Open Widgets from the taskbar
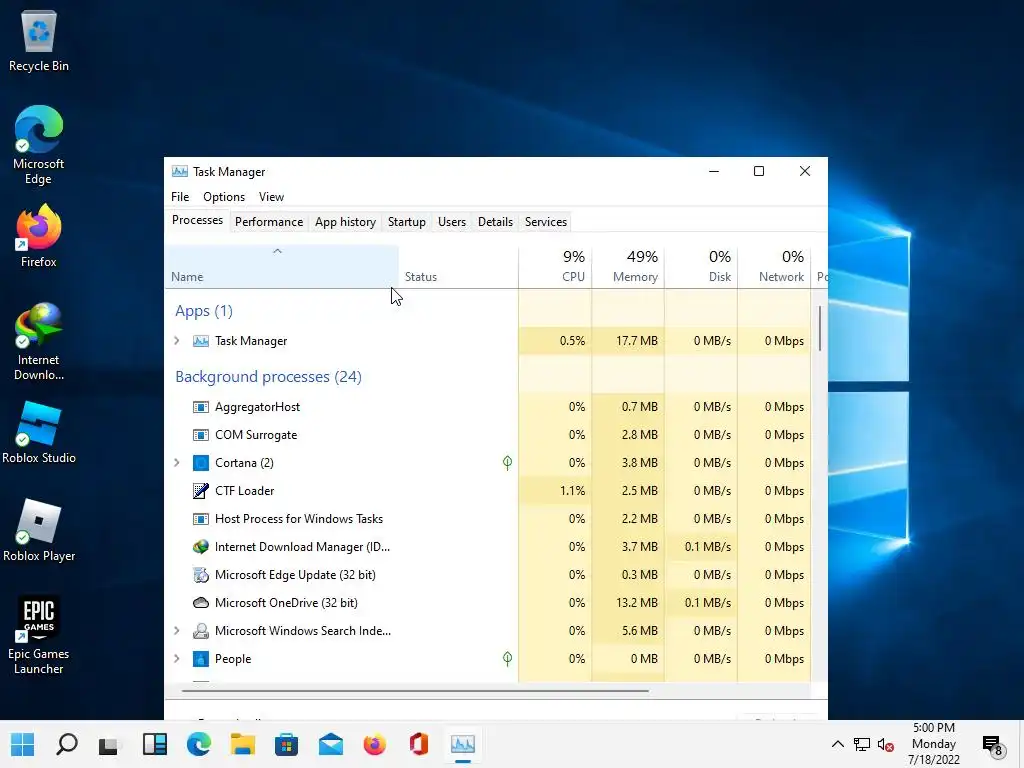Screen dimensions: 1024x768 pyautogui.click(x=155, y=744)
